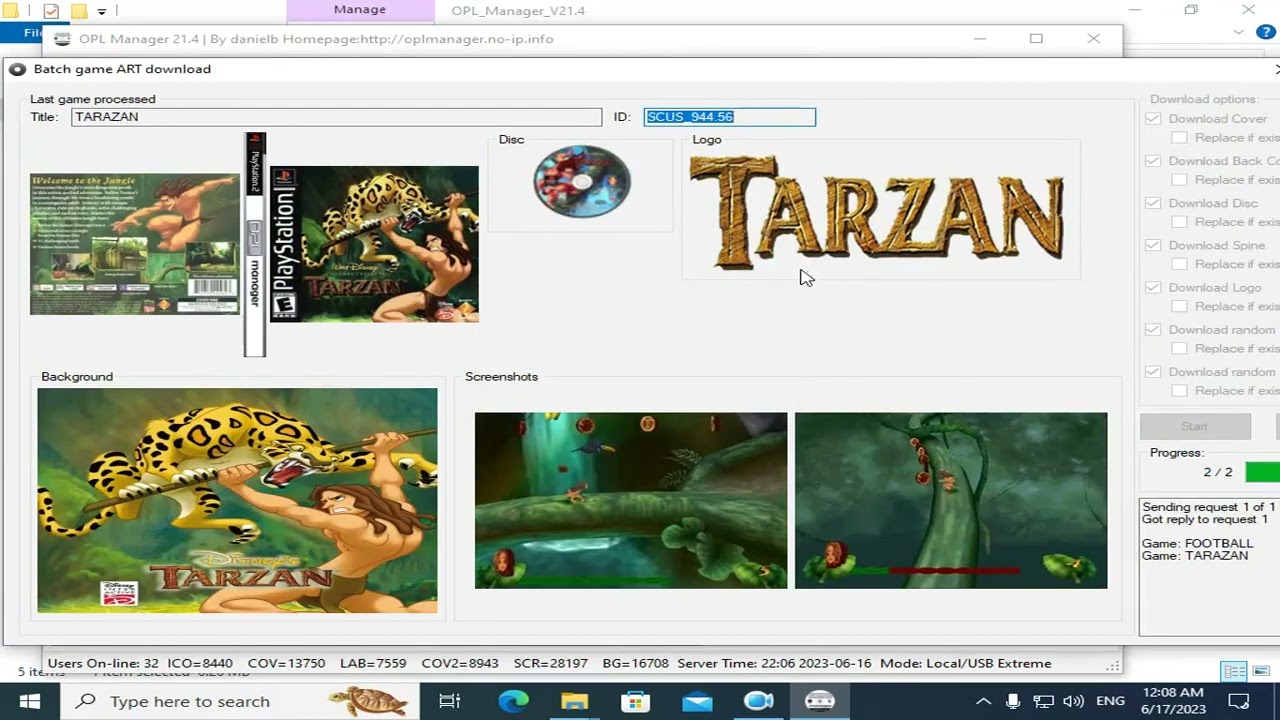Expand the Explorer quick access toolbar dropdown

(101, 12)
